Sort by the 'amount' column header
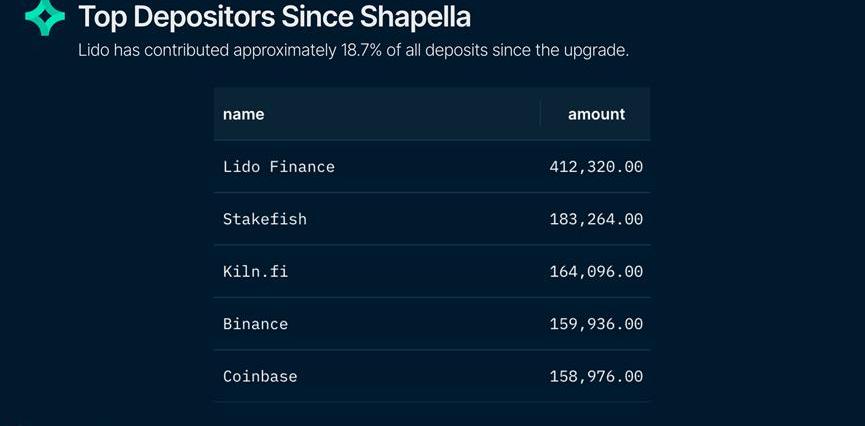The width and height of the screenshot is (865, 426). pyautogui.click(x=596, y=114)
